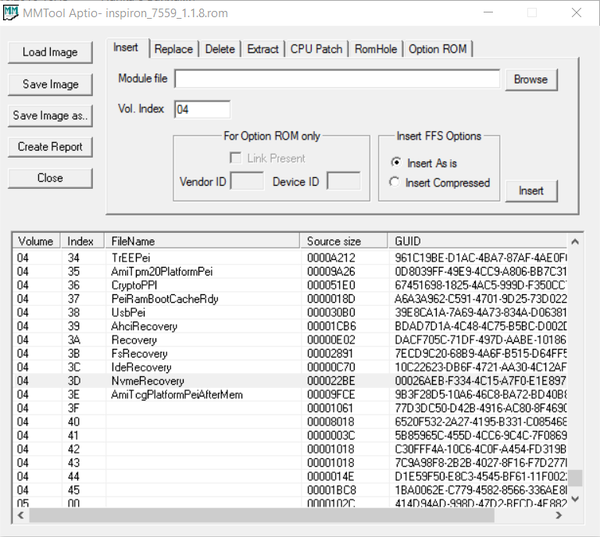600x537 pixels.
Task: Click source size 0000003C in row 41
Action: point(331,436)
